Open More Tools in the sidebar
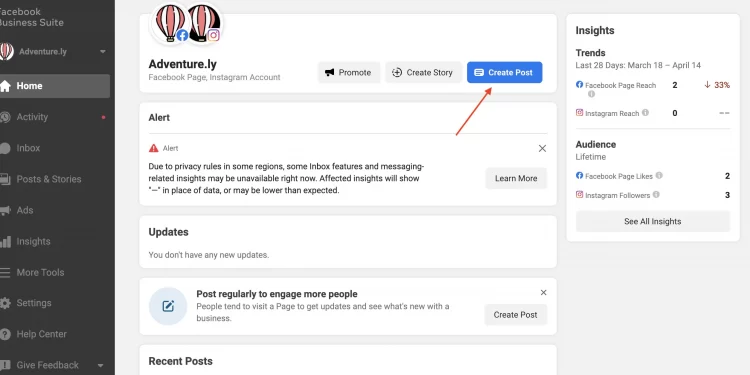The width and height of the screenshot is (750, 375). [x=54, y=273]
